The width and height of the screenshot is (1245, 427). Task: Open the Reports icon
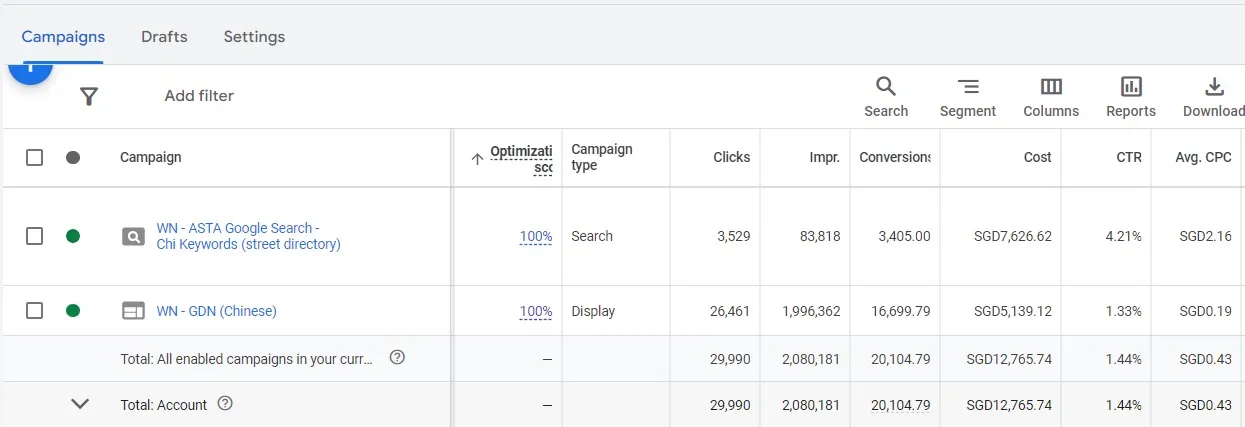point(1131,87)
